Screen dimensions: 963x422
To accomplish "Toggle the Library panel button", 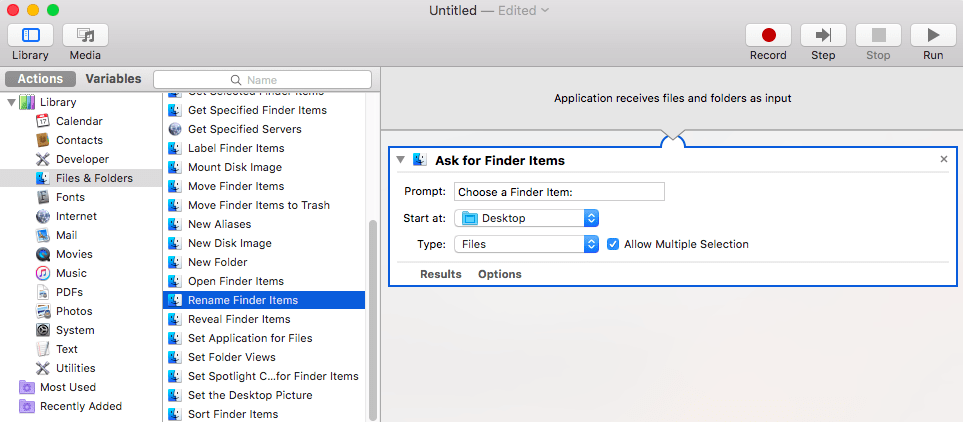I will (30, 36).
